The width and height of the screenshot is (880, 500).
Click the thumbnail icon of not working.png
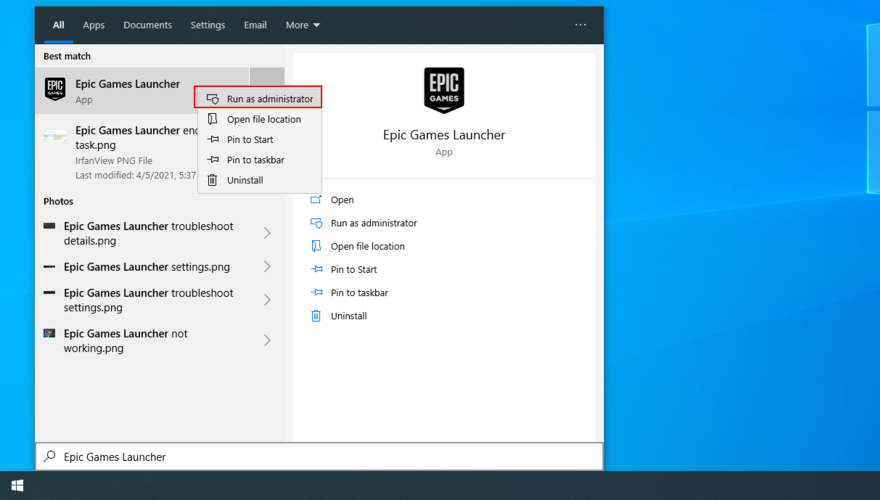tap(49, 333)
